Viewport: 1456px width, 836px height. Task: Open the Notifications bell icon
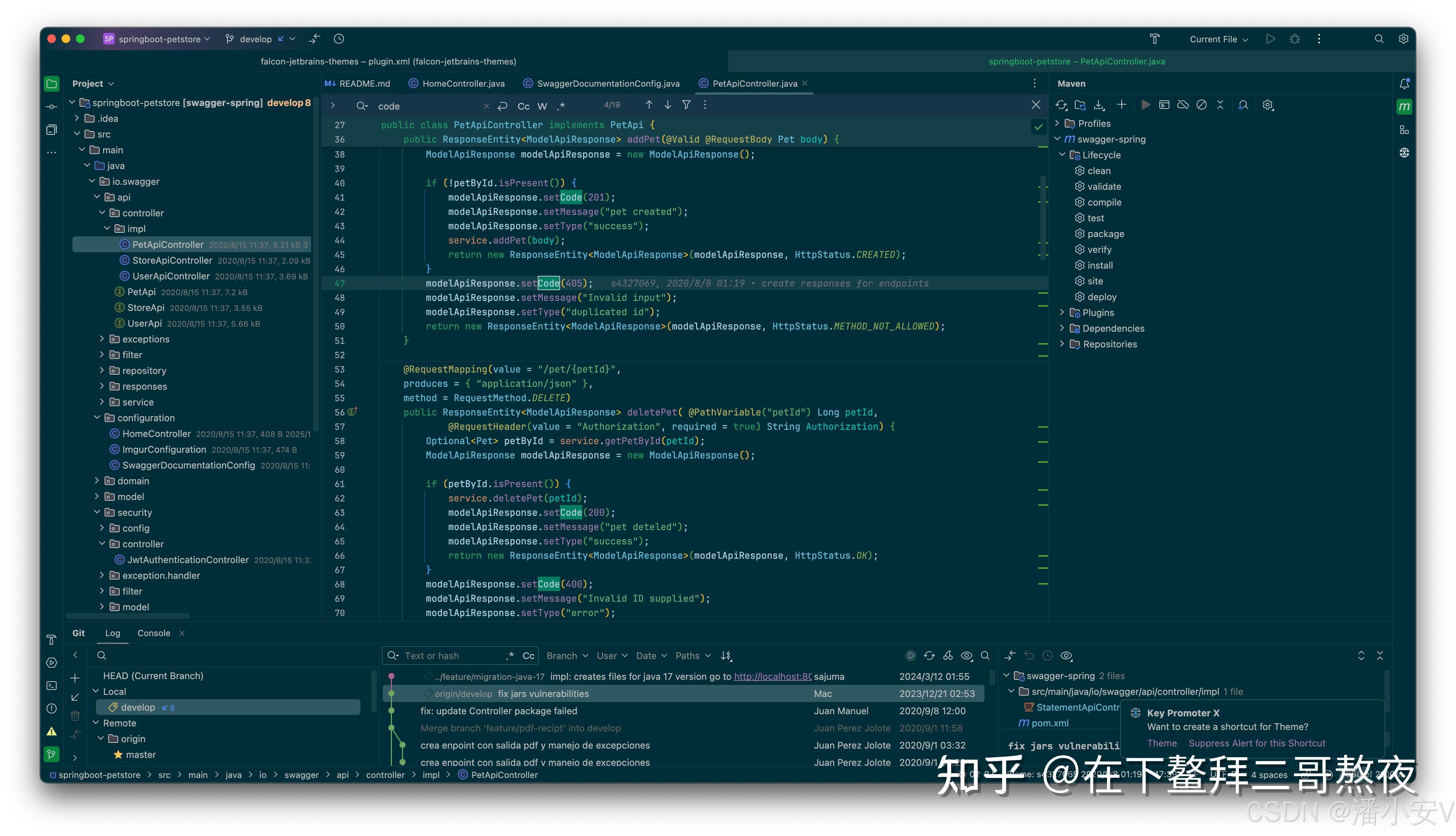(1404, 84)
